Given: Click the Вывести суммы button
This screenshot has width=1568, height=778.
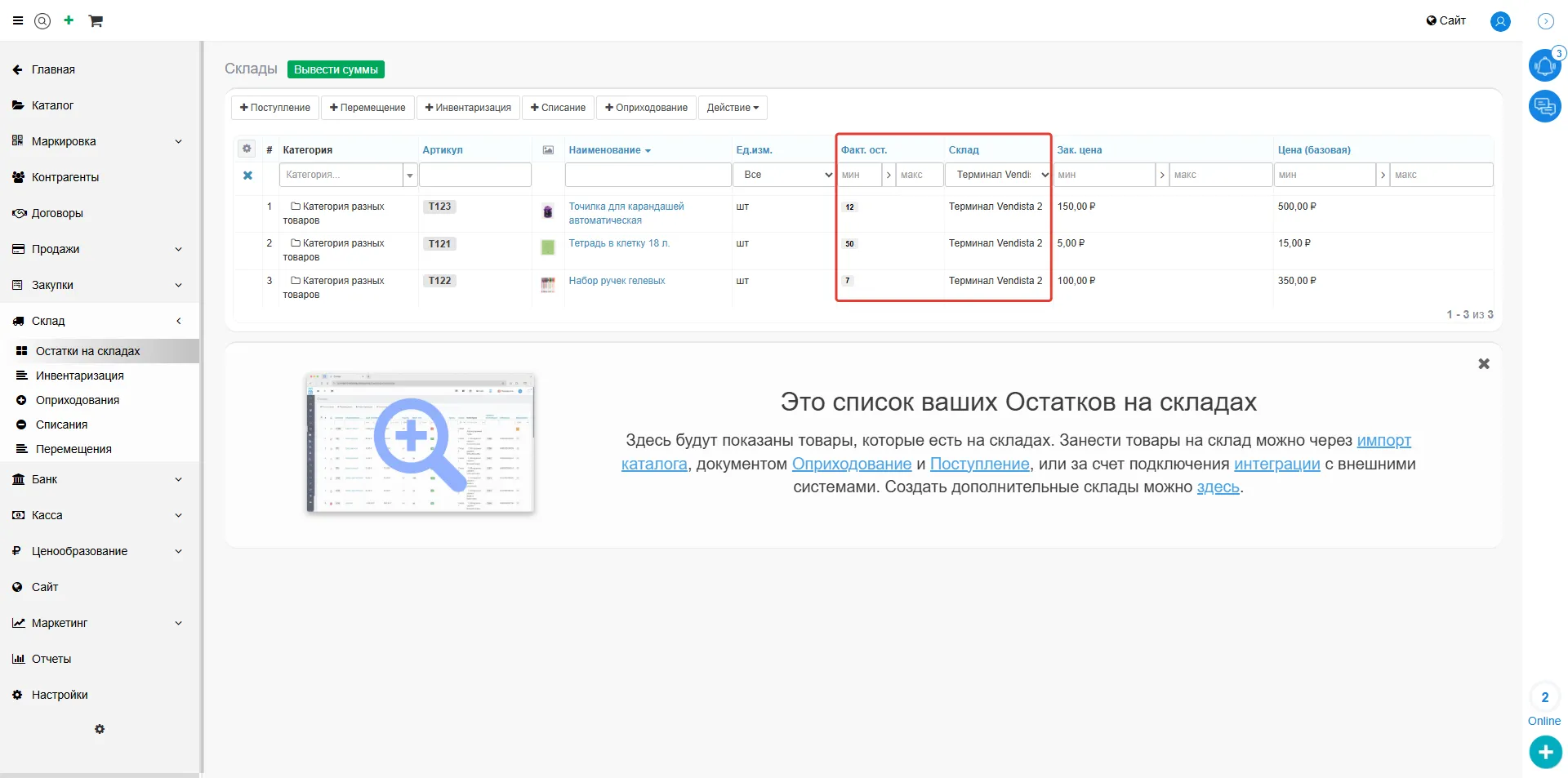Looking at the screenshot, I should 336,69.
